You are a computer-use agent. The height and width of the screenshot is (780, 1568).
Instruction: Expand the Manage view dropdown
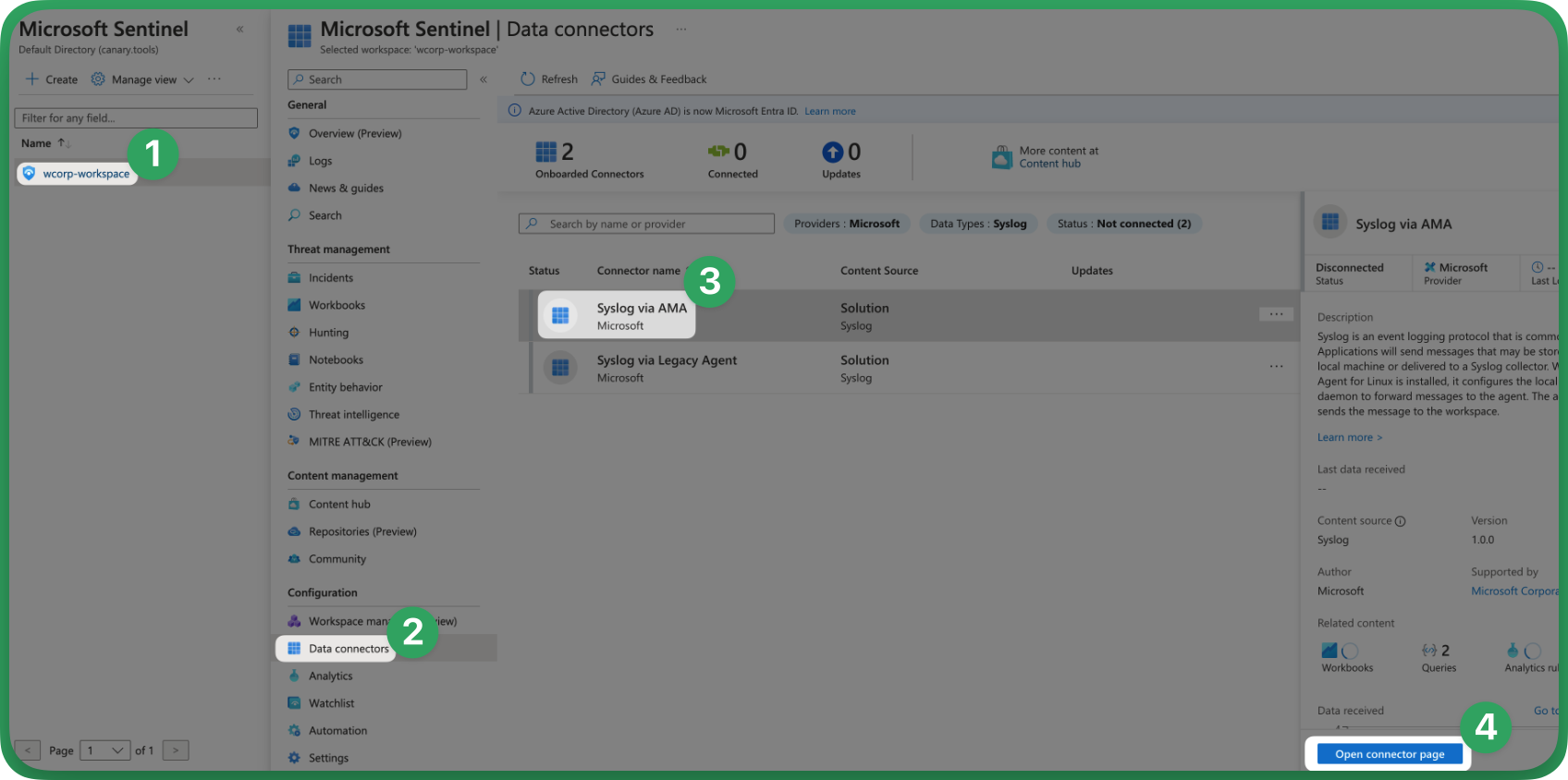(189, 80)
